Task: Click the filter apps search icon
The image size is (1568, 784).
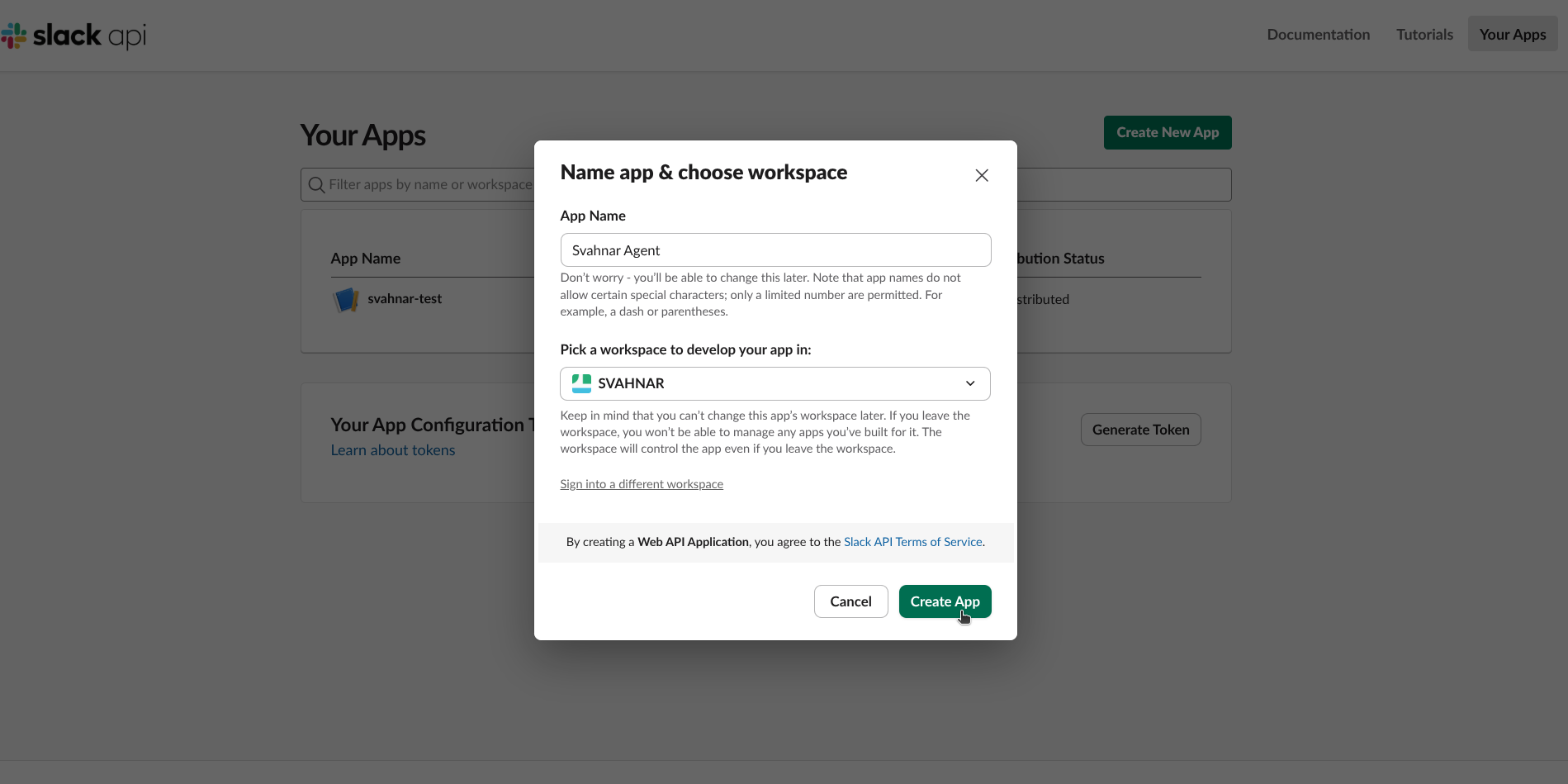Action: pyautogui.click(x=316, y=185)
